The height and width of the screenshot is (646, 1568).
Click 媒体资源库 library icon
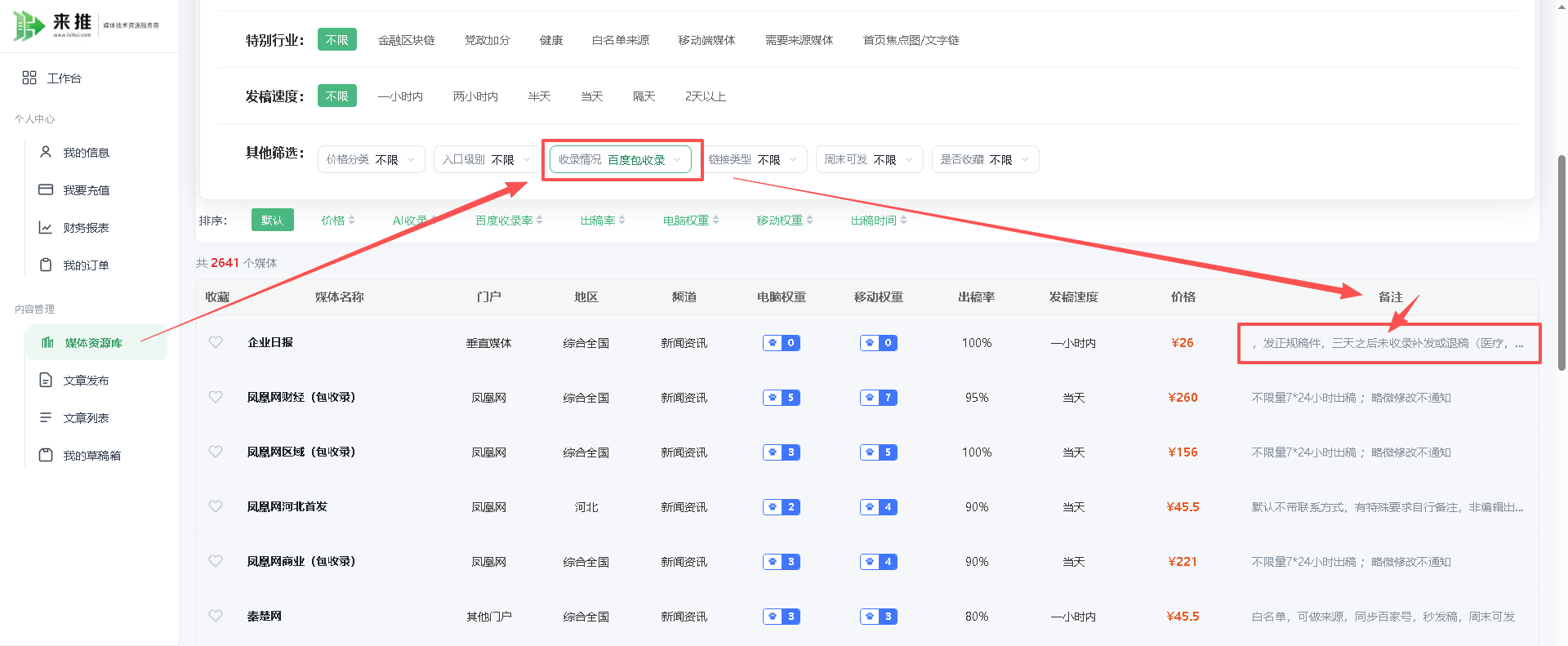pyautogui.click(x=47, y=342)
